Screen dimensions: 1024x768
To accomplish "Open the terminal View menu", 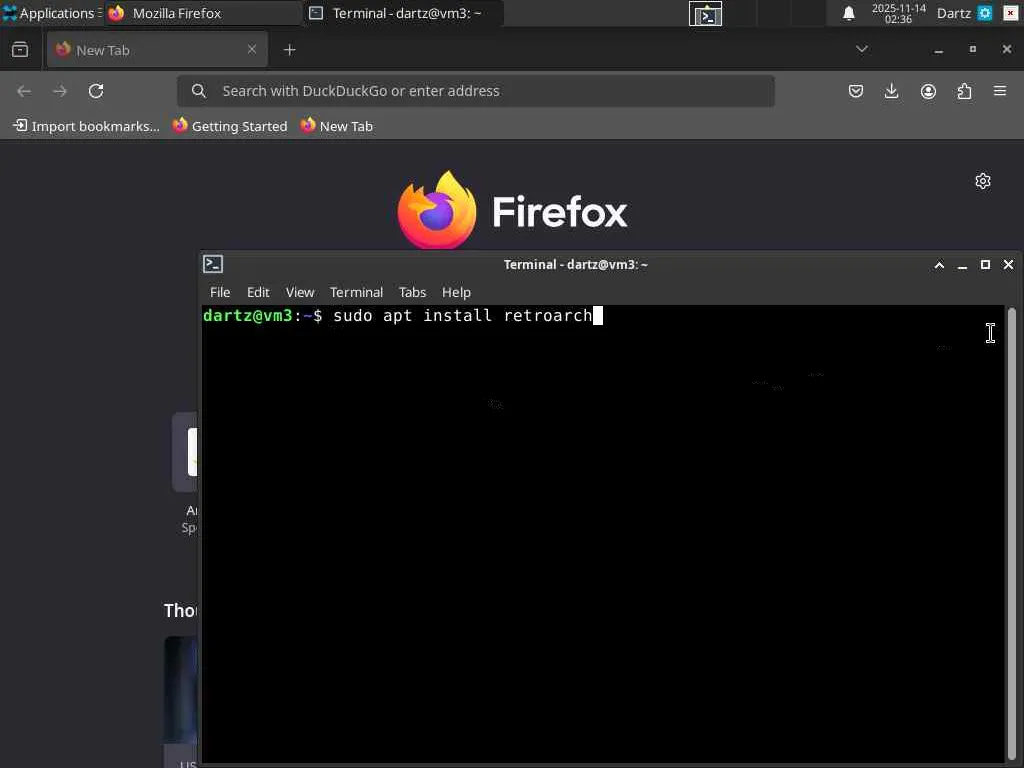I will tap(300, 292).
